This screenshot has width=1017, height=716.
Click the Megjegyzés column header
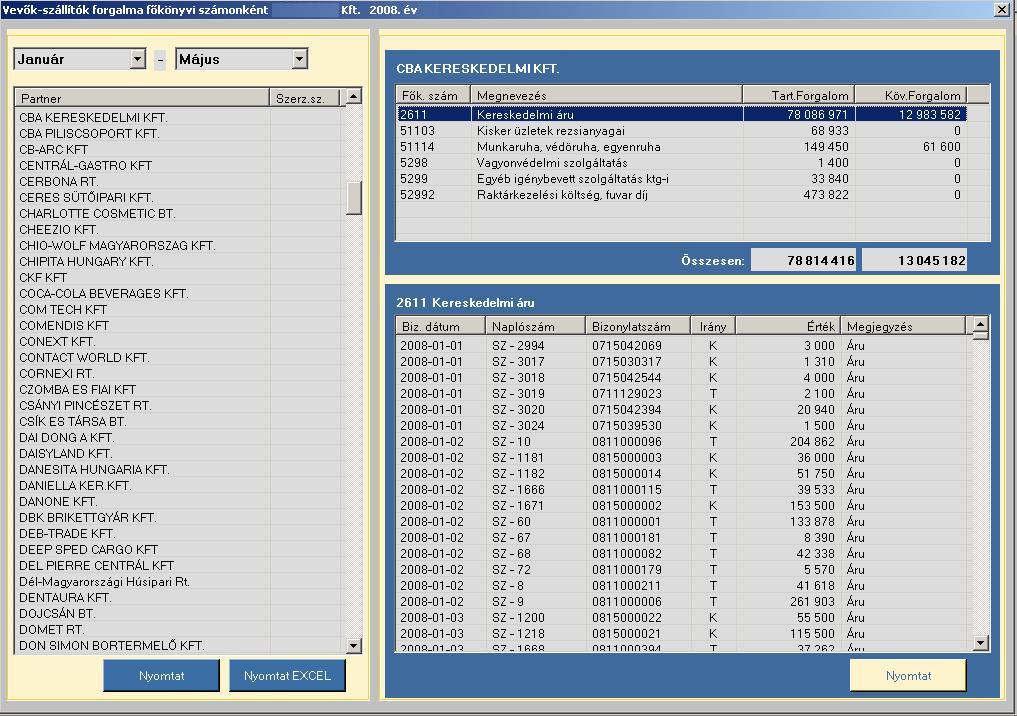click(x=903, y=326)
